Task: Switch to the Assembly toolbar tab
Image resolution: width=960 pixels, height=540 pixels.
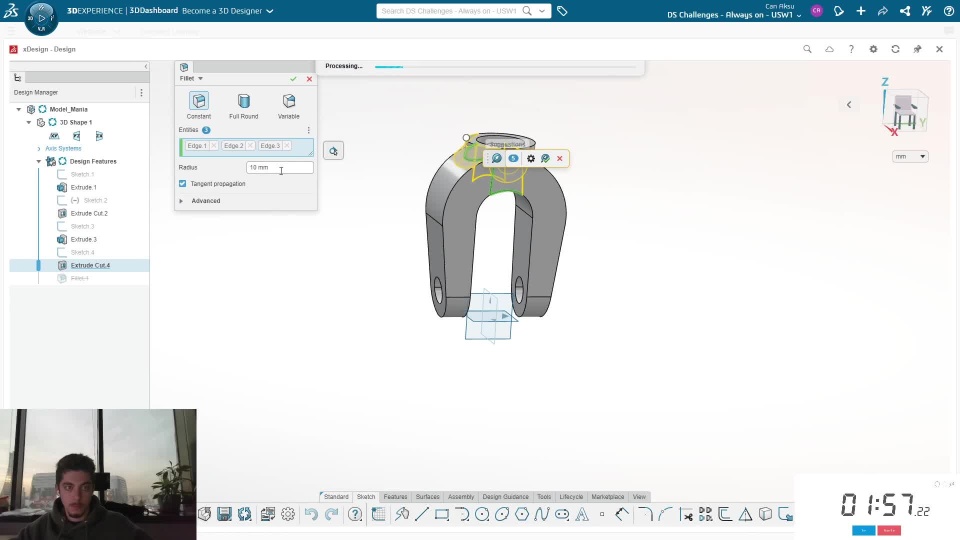Action: pos(461,497)
